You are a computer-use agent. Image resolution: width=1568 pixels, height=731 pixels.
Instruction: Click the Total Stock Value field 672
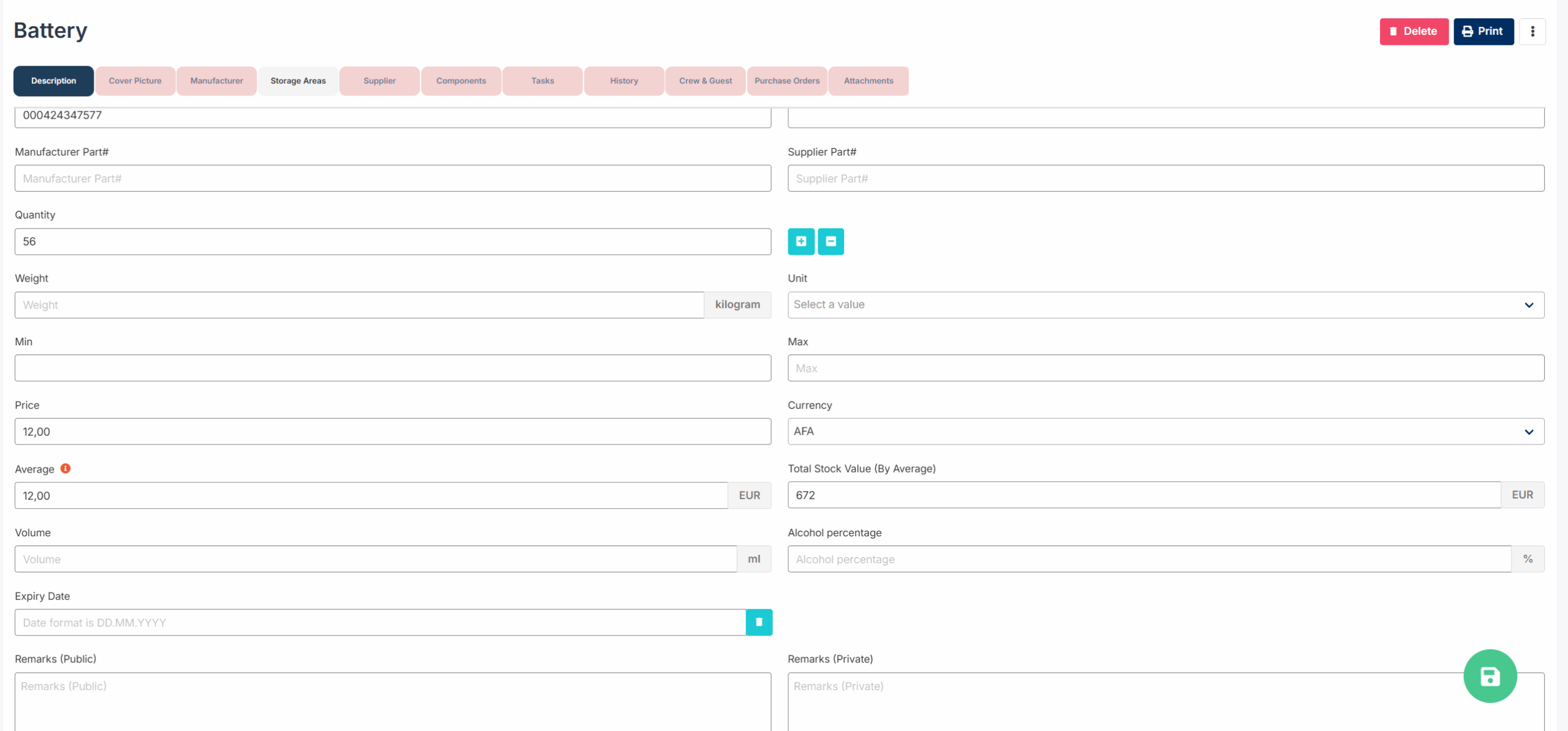tap(1144, 495)
